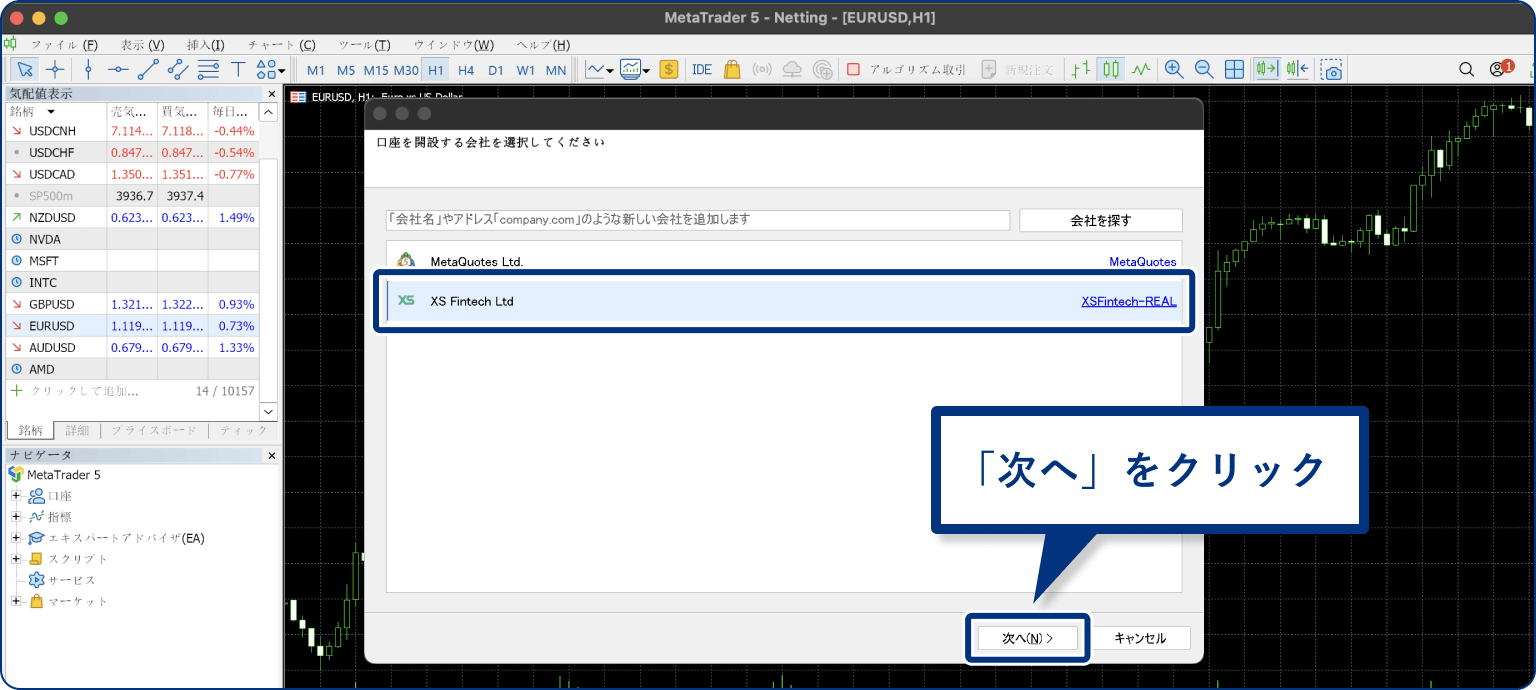
Task: Expand the 口座 node in Navigator
Action: [16, 496]
